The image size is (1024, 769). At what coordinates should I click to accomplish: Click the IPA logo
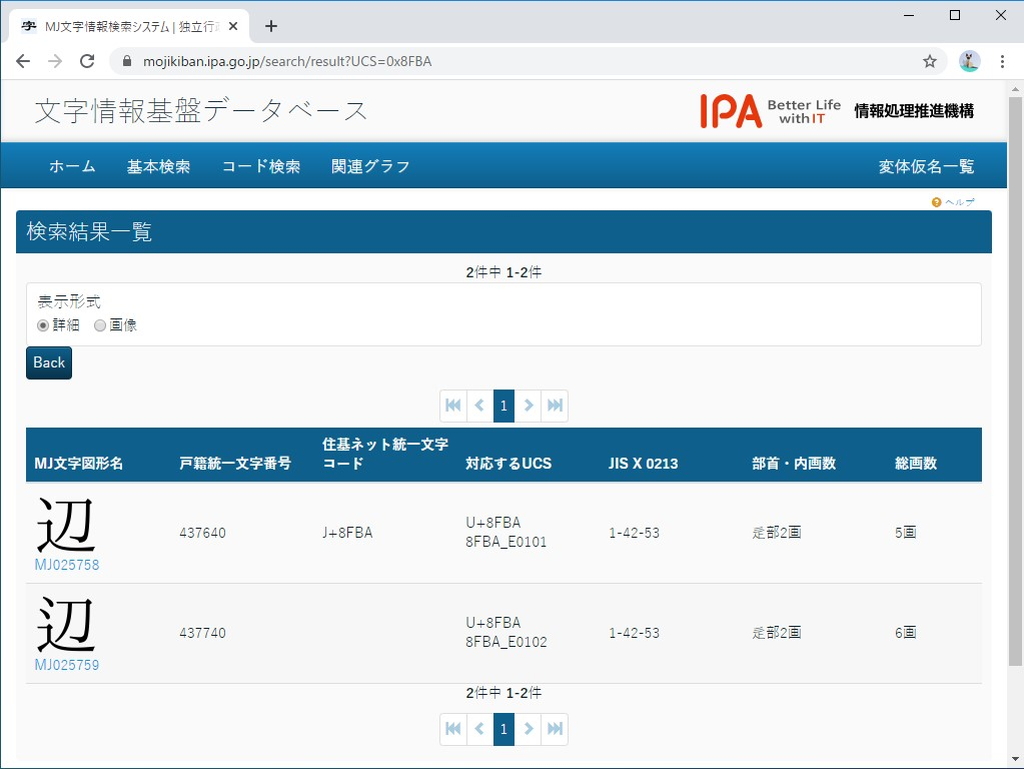pyautogui.click(x=727, y=110)
